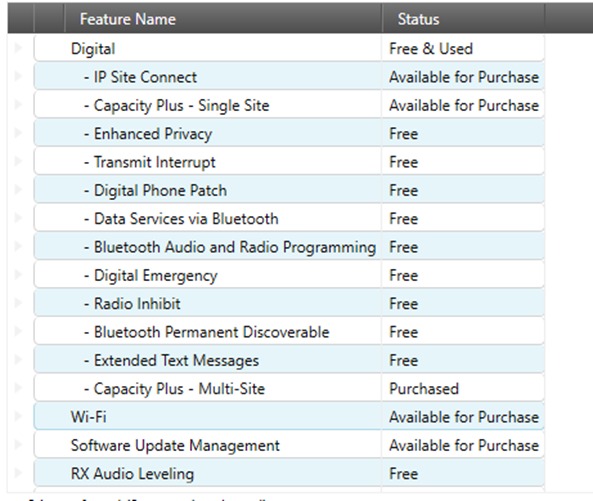Select Capacity Plus - Single Site feature

coord(176,105)
